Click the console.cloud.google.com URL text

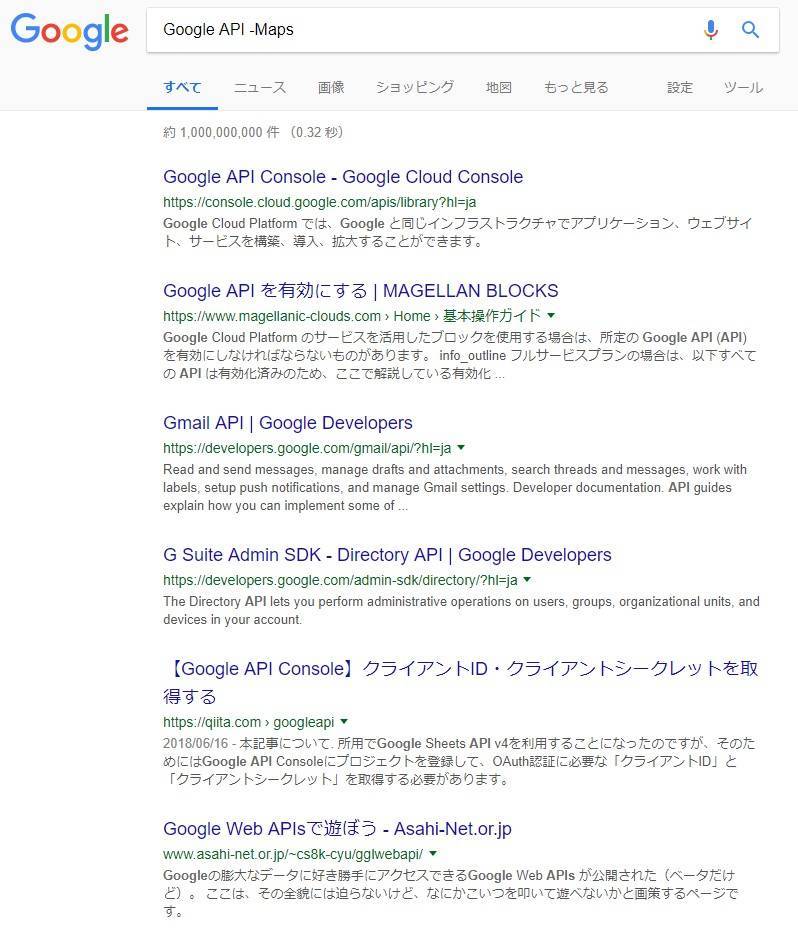tap(320, 202)
